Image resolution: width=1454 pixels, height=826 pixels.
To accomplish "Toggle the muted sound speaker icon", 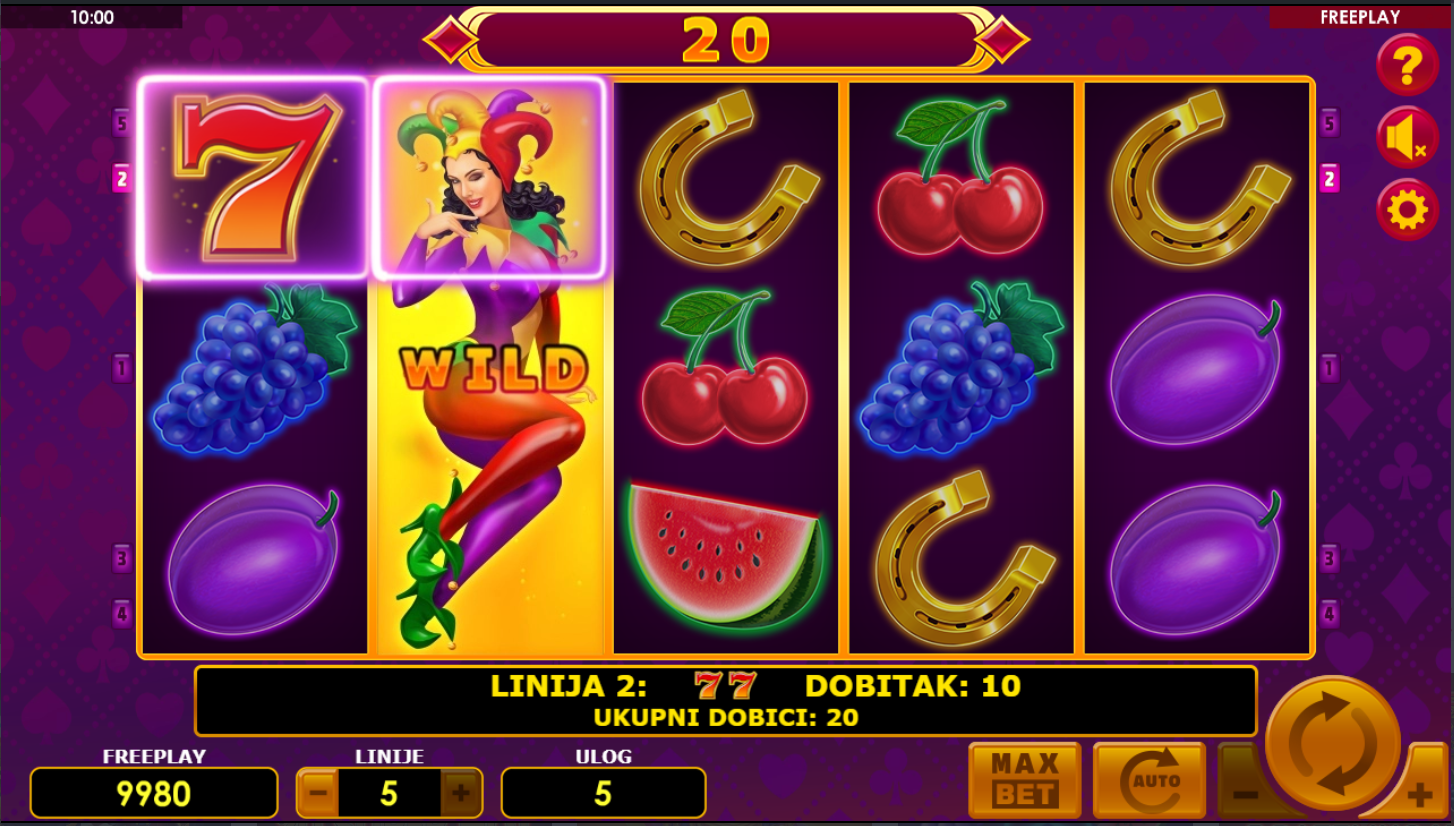I will pyautogui.click(x=1407, y=138).
